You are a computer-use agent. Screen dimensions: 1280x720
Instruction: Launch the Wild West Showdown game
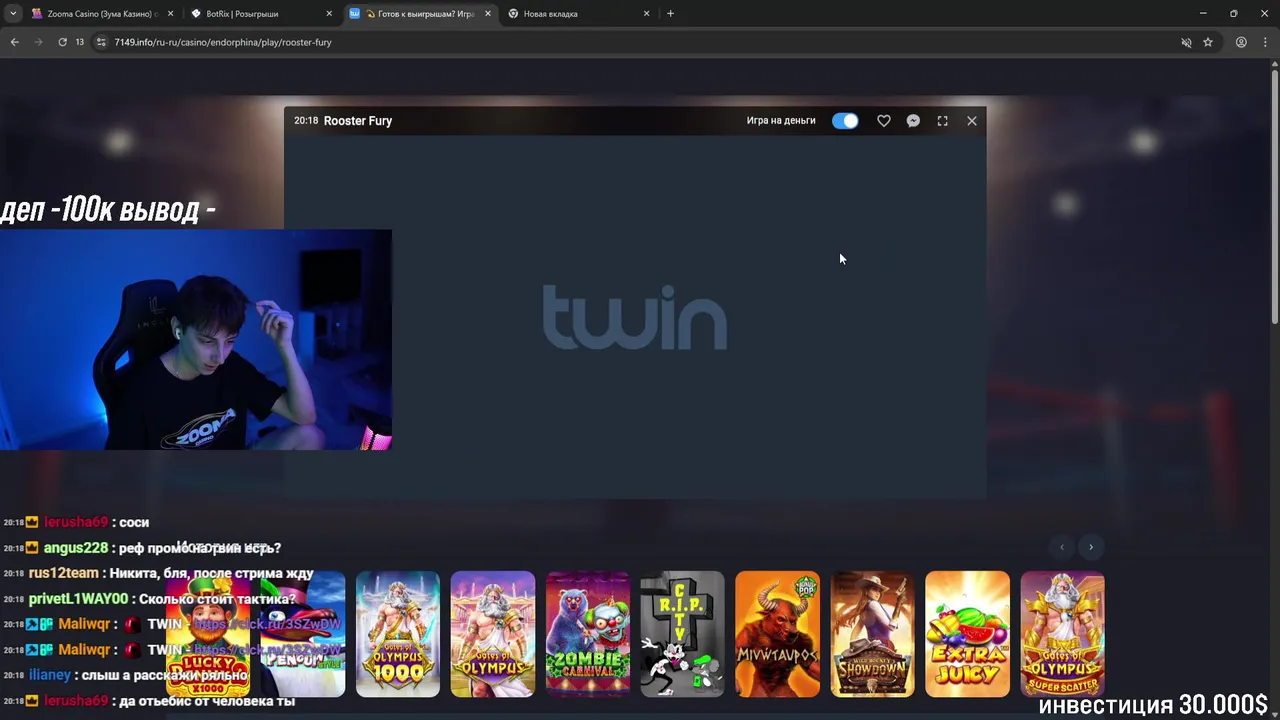pos(872,634)
